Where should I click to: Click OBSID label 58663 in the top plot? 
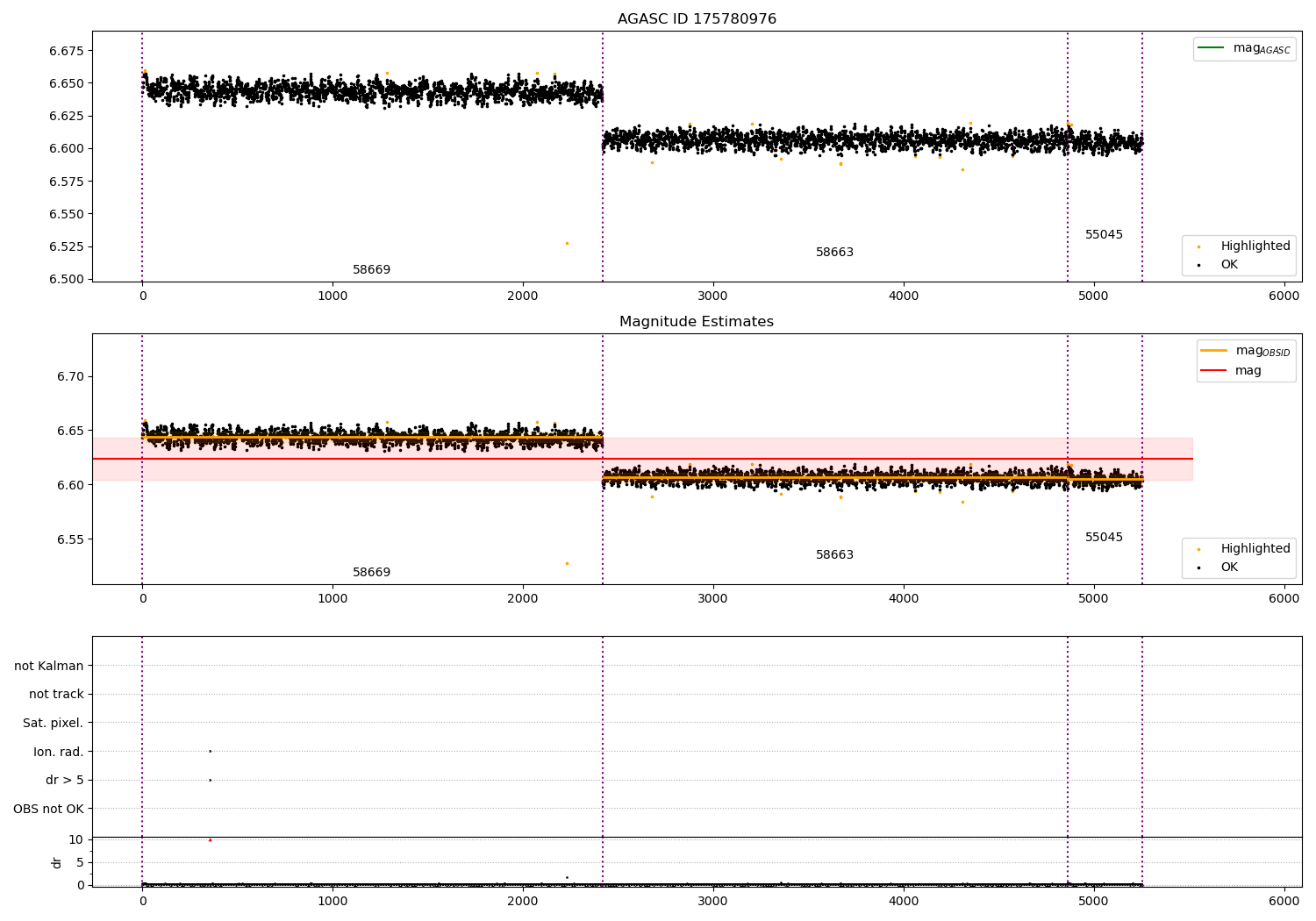(835, 252)
